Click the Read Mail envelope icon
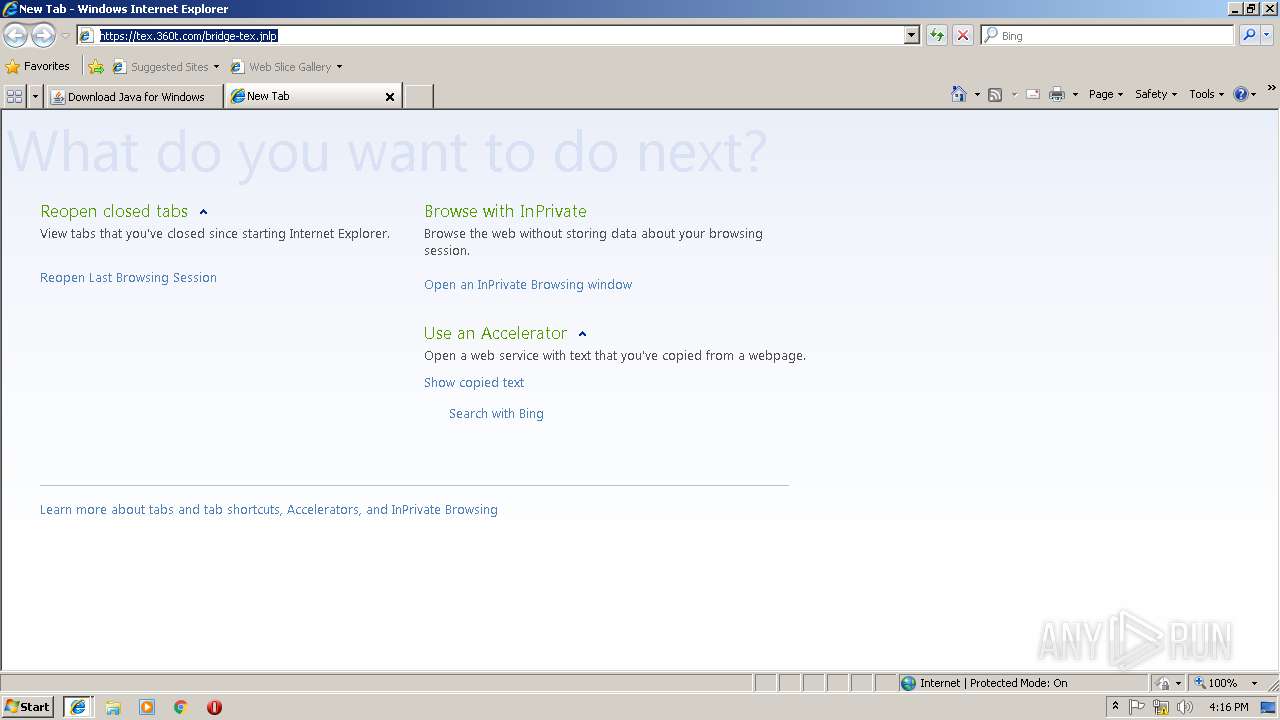Viewport: 1280px width, 720px height. [1033, 94]
